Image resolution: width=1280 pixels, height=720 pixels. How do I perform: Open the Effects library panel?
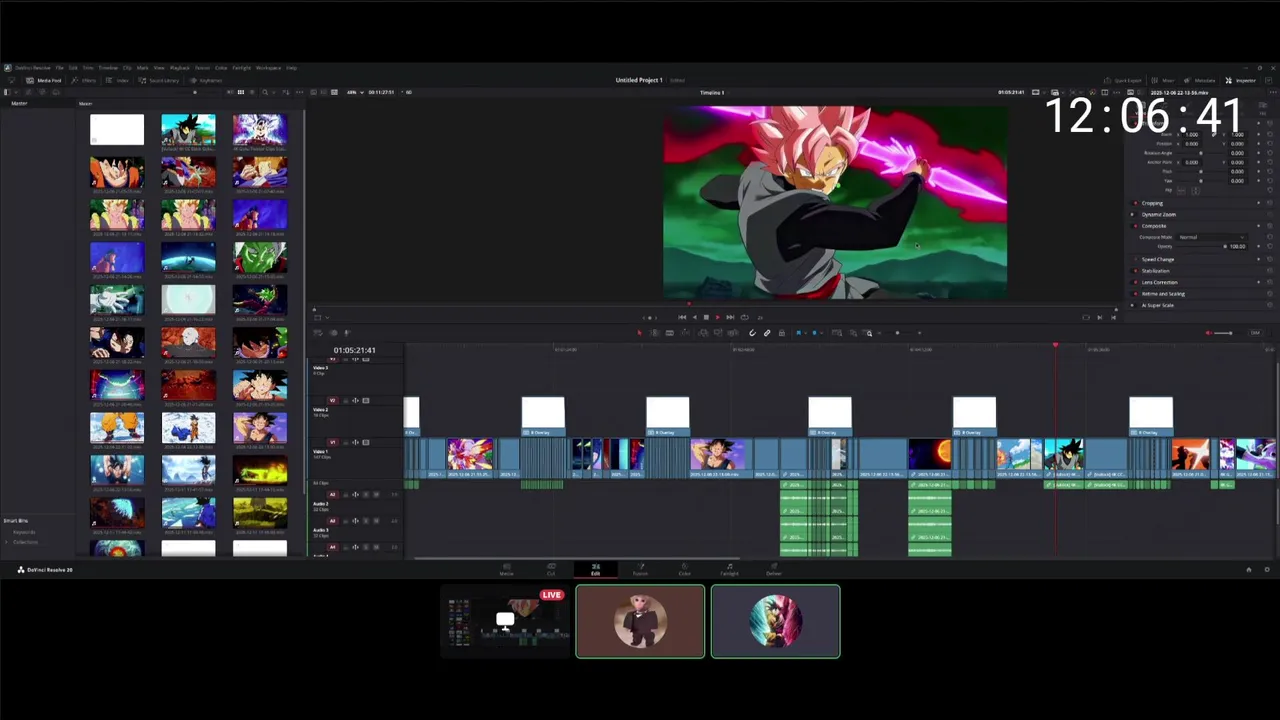tap(84, 80)
